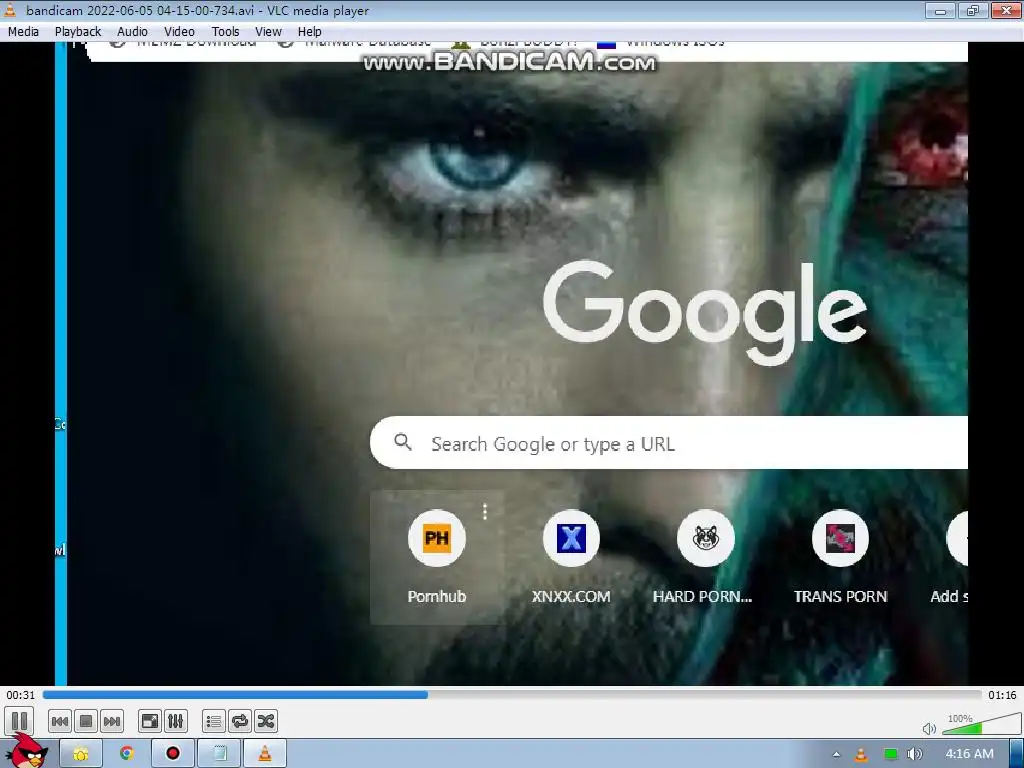
Task: Mute audio via speaker icon
Action: (929, 728)
